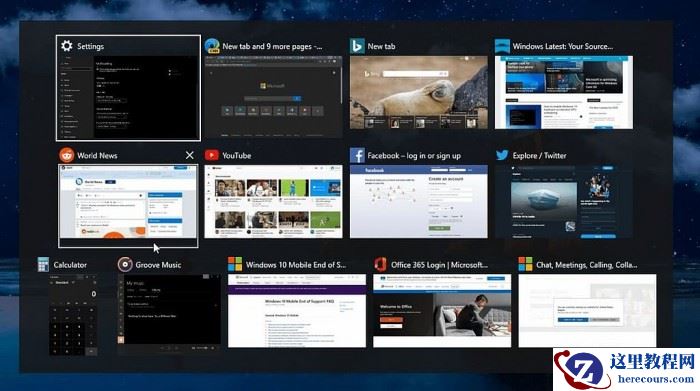Click the "Office 365 Login | Microsoft..." title

coord(439,265)
